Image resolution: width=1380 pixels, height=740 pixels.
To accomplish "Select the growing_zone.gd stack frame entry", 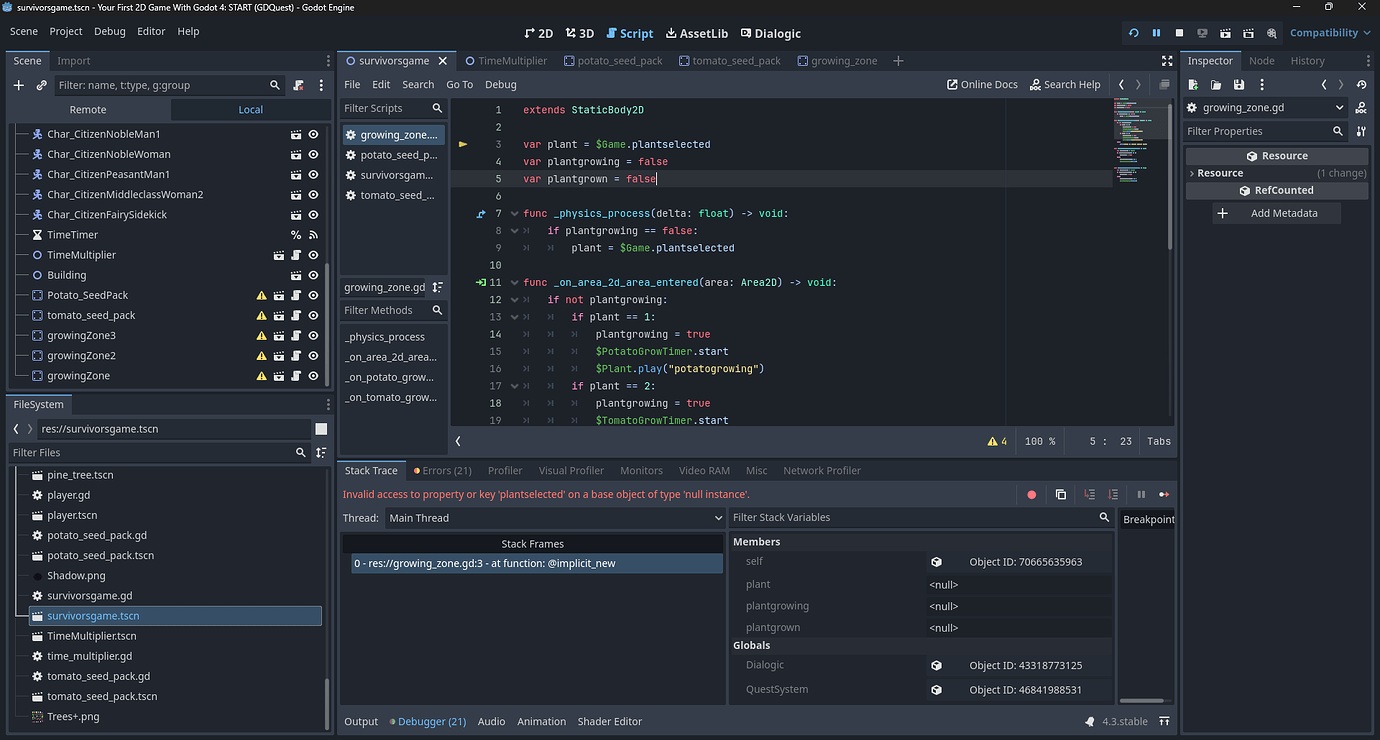I will pyautogui.click(x=533, y=563).
